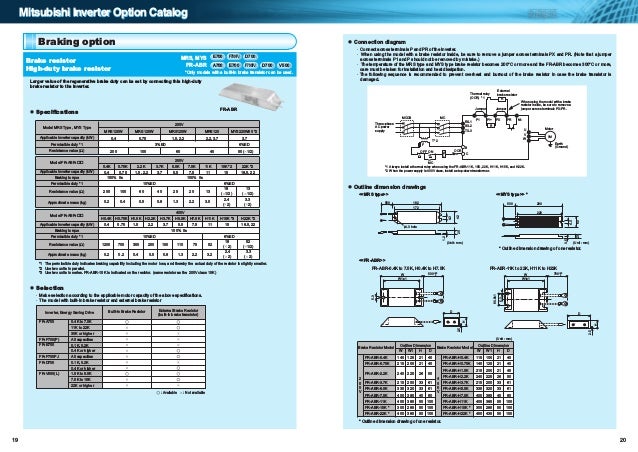Click the "FR-ABR" caption below the photo
The width and height of the screenshot is (638, 452).
pos(228,109)
